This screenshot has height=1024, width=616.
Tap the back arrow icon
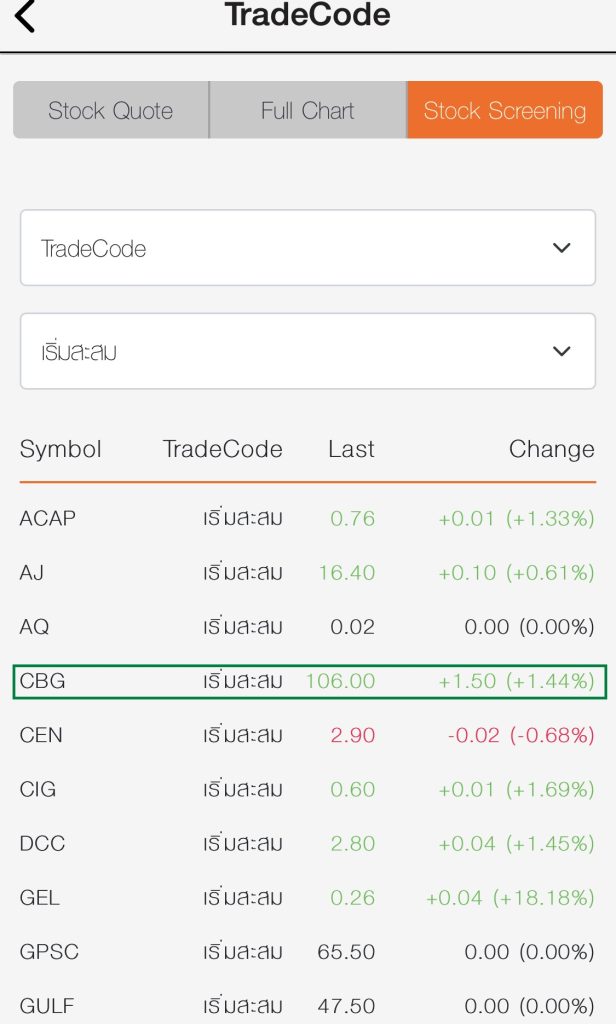point(25,16)
